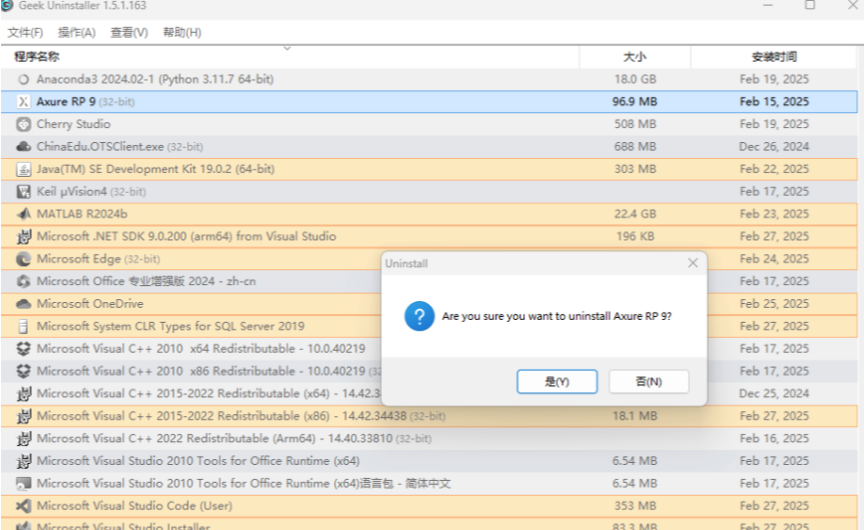
Task: Click the 96.9 MB size value
Action: (x=635, y=102)
